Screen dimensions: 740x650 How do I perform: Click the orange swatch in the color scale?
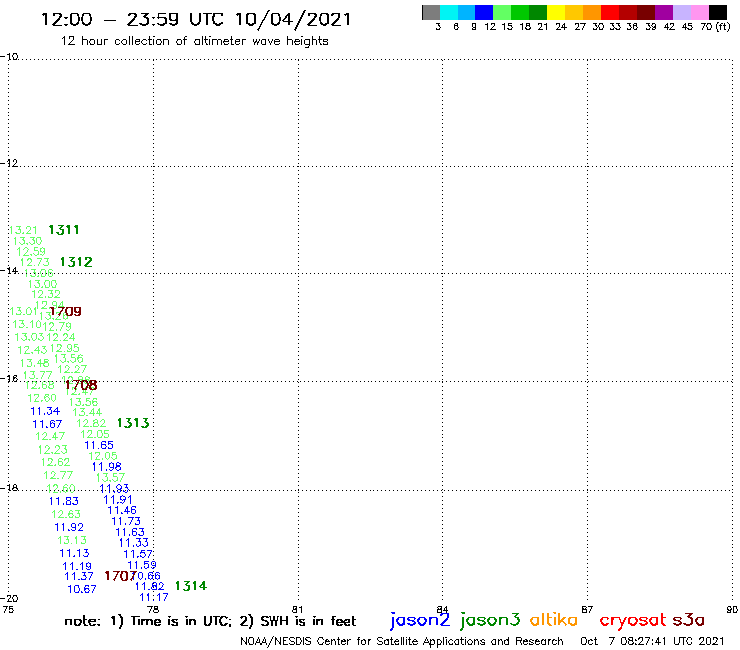tap(591, 12)
